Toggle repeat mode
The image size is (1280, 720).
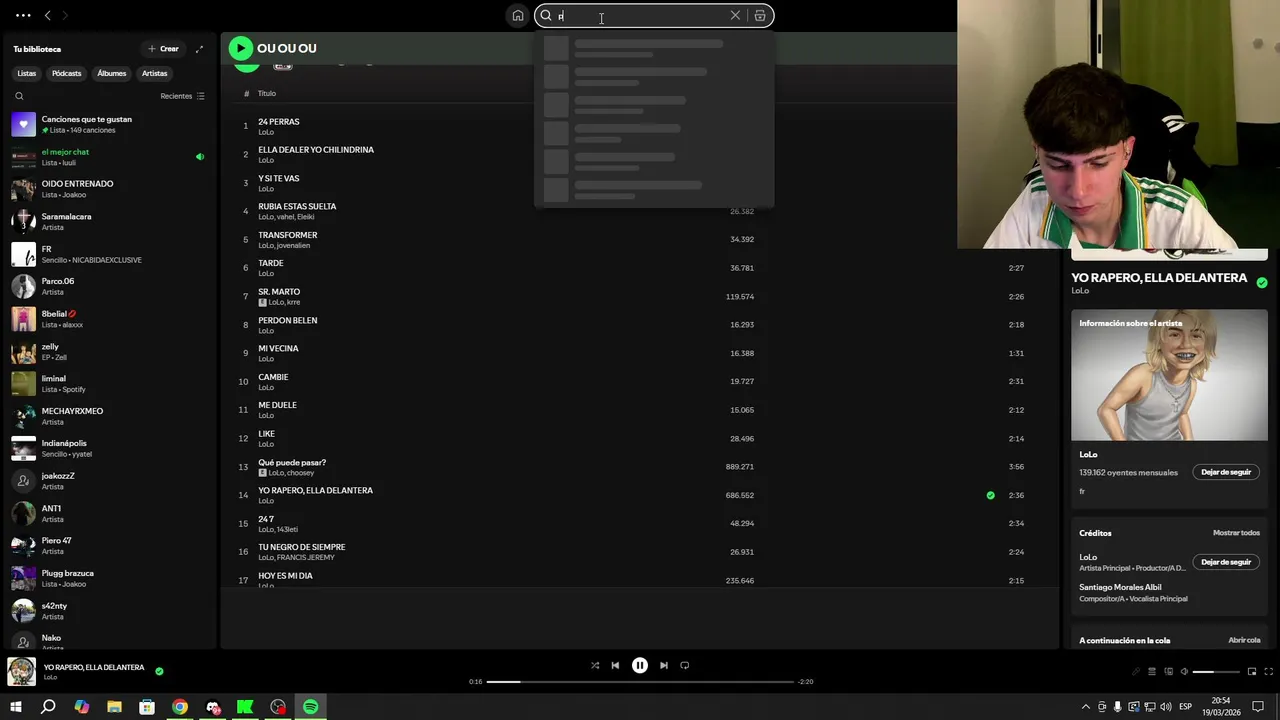[x=685, y=665]
